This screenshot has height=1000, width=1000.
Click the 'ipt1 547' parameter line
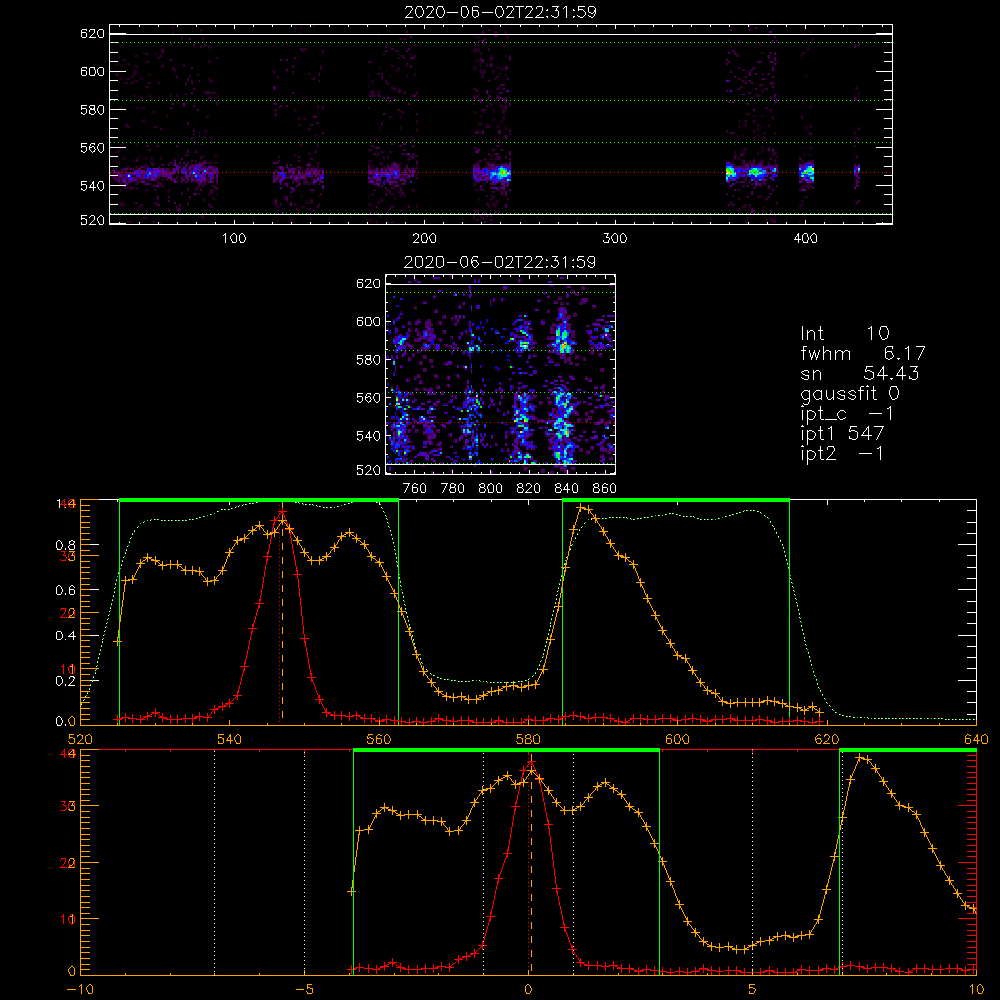coord(842,434)
